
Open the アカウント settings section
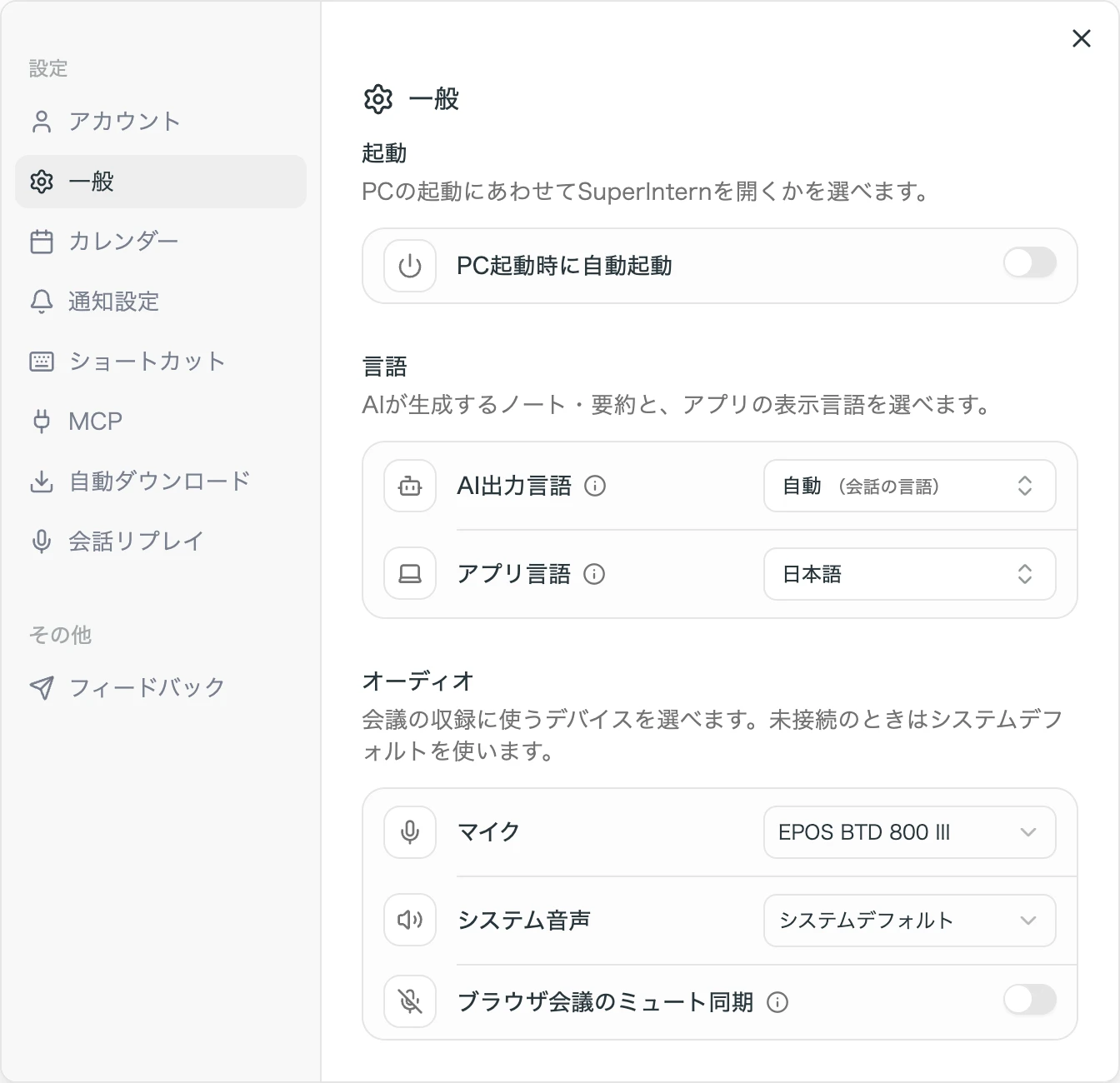(161, 122)
